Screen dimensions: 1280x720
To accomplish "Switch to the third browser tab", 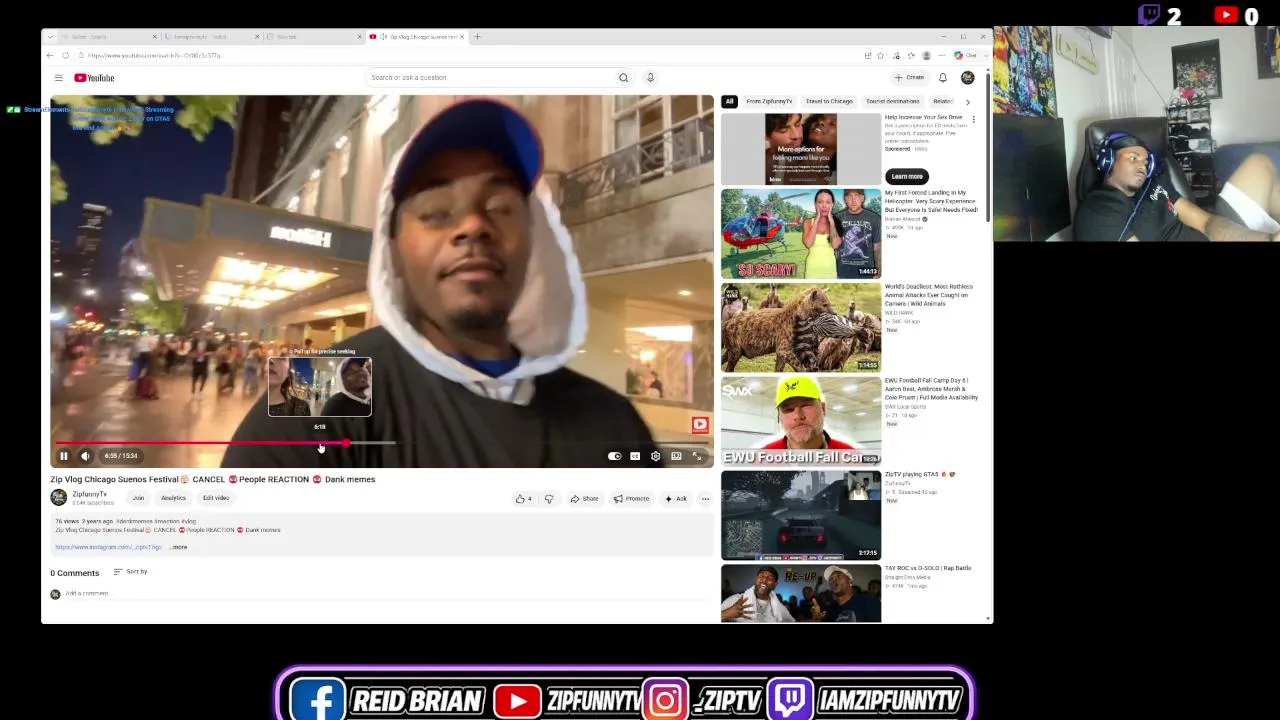I will [x=314, y=37].
